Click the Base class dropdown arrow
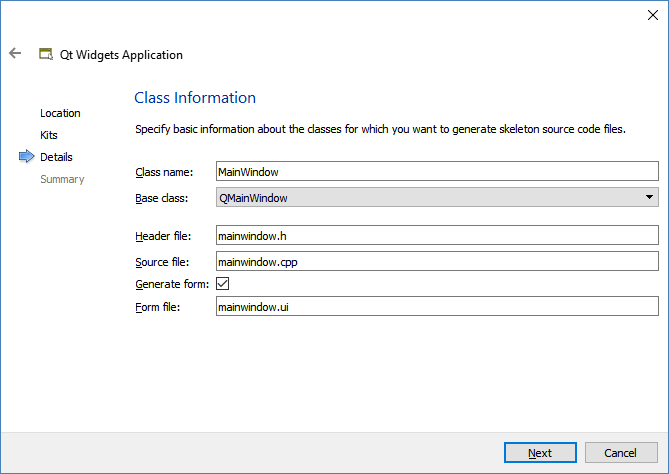669x474 pixels. click(x=650, y=198)
